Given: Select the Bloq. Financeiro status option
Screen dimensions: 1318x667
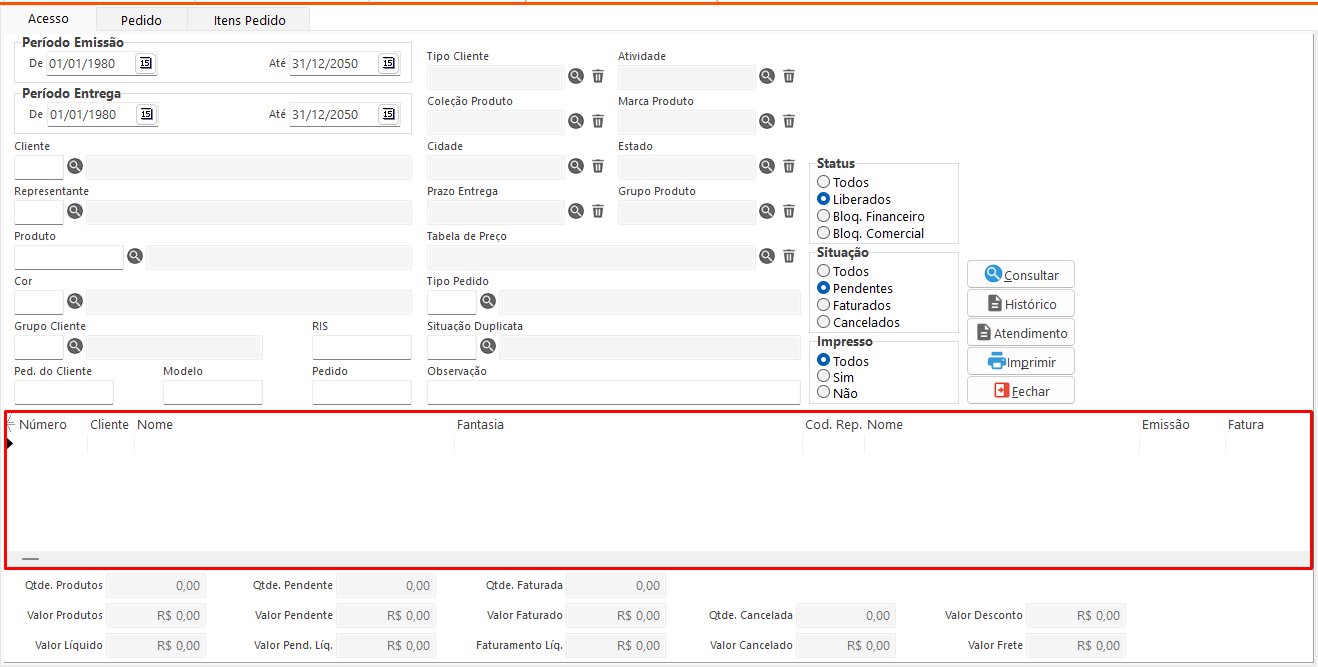Looking at the screenshot, I should pyautogui.click(x=824, y=216).
